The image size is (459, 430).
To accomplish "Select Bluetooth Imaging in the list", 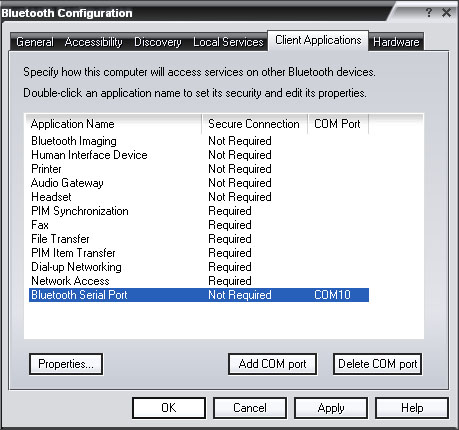I will pyautogui.click(x=199, y=141).
